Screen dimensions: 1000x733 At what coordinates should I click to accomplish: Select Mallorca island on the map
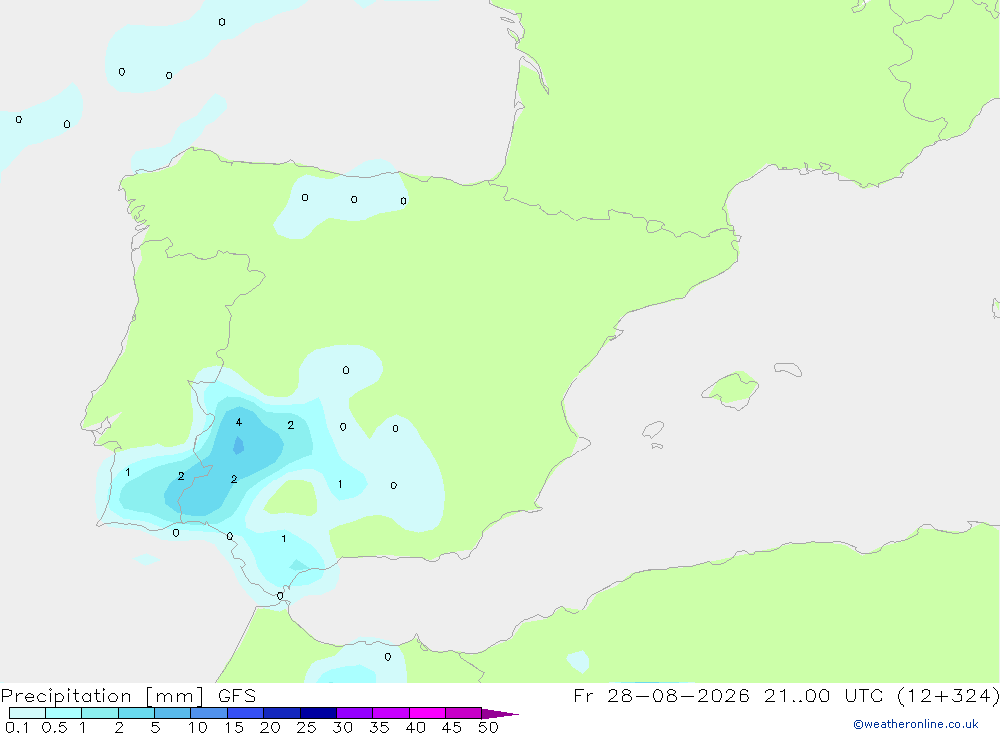(x=730, y=390)
